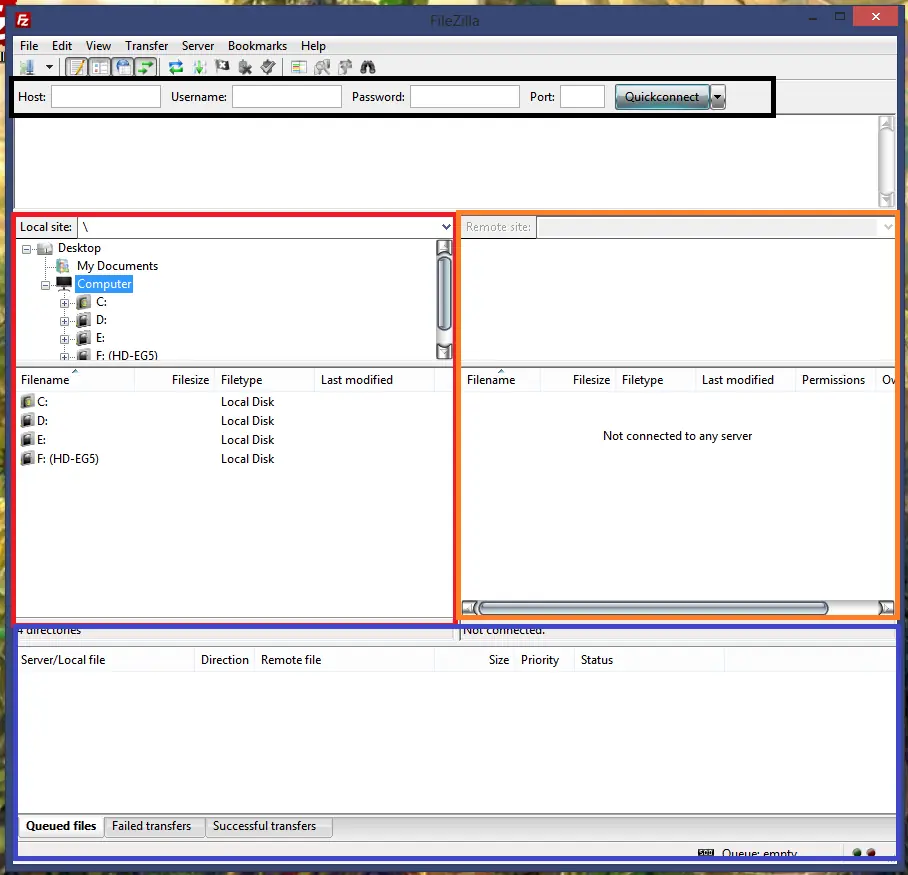Click the Reconnect to last server icon
This screenshot has height=875, width=908.
tap(268, 67)
